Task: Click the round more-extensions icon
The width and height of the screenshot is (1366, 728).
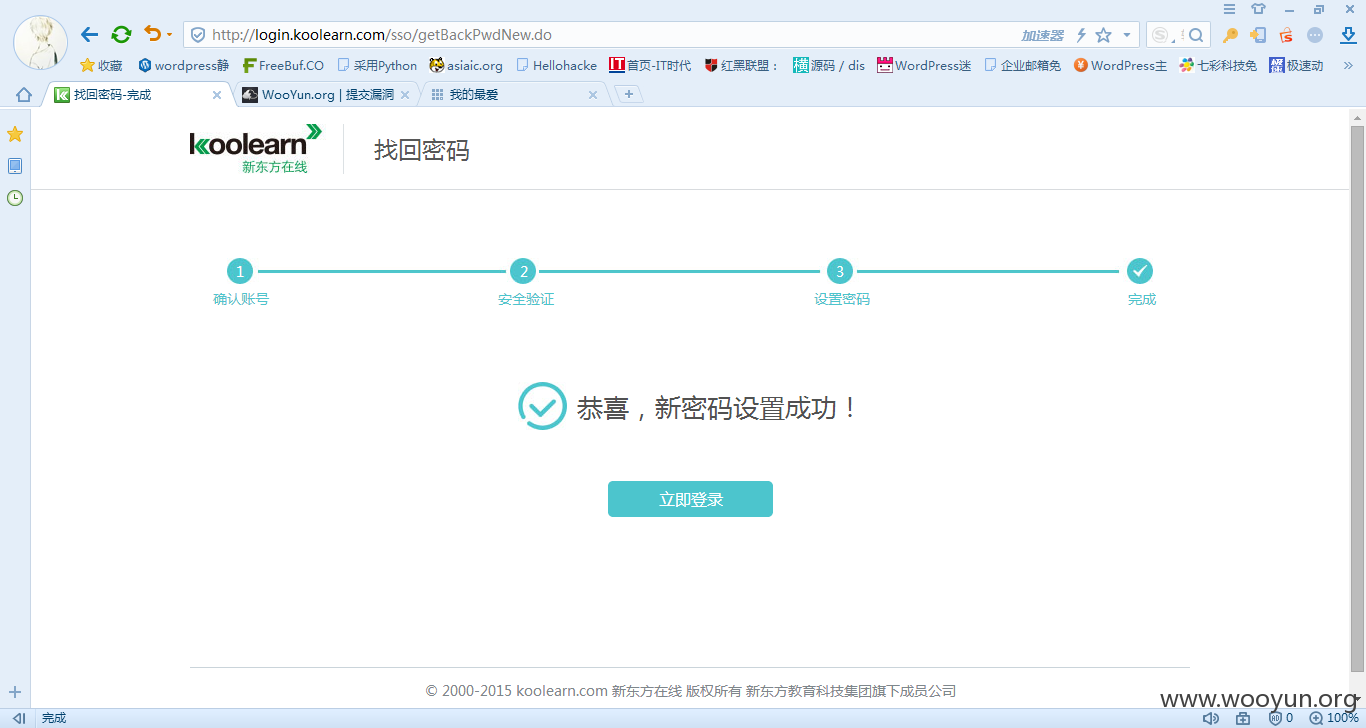Action: (1315, 35)
